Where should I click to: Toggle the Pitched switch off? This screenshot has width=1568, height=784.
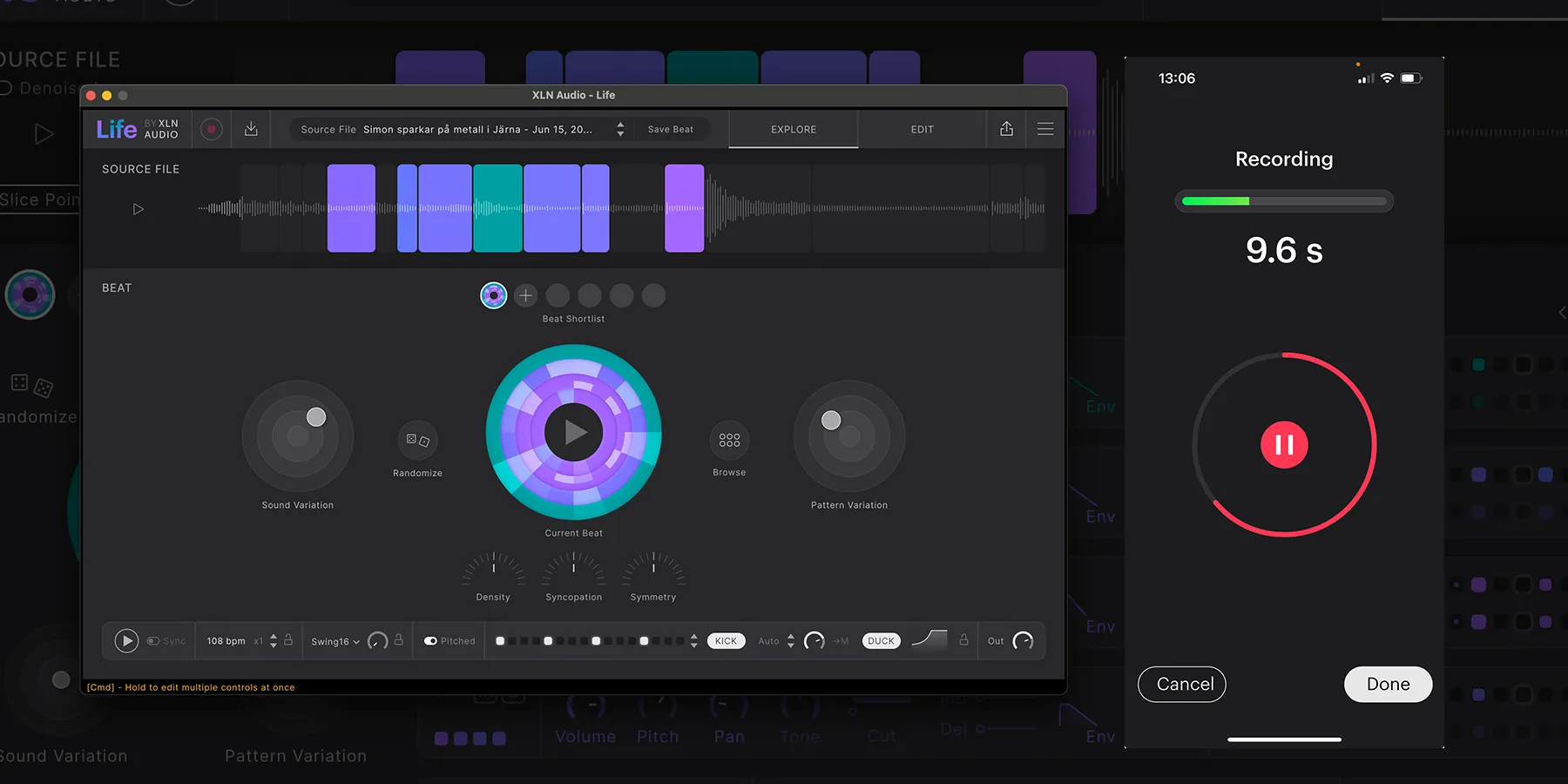431,640
